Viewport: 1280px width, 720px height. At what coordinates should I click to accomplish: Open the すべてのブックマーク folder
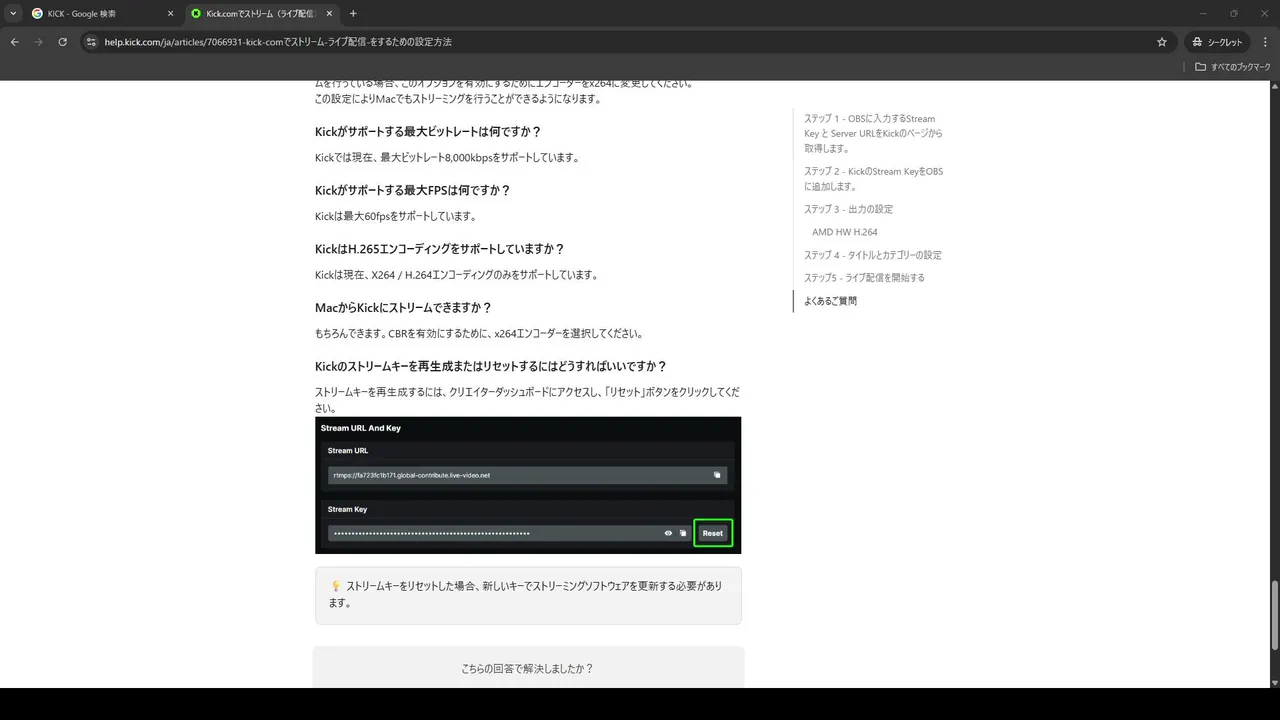tap(1233, 67)
